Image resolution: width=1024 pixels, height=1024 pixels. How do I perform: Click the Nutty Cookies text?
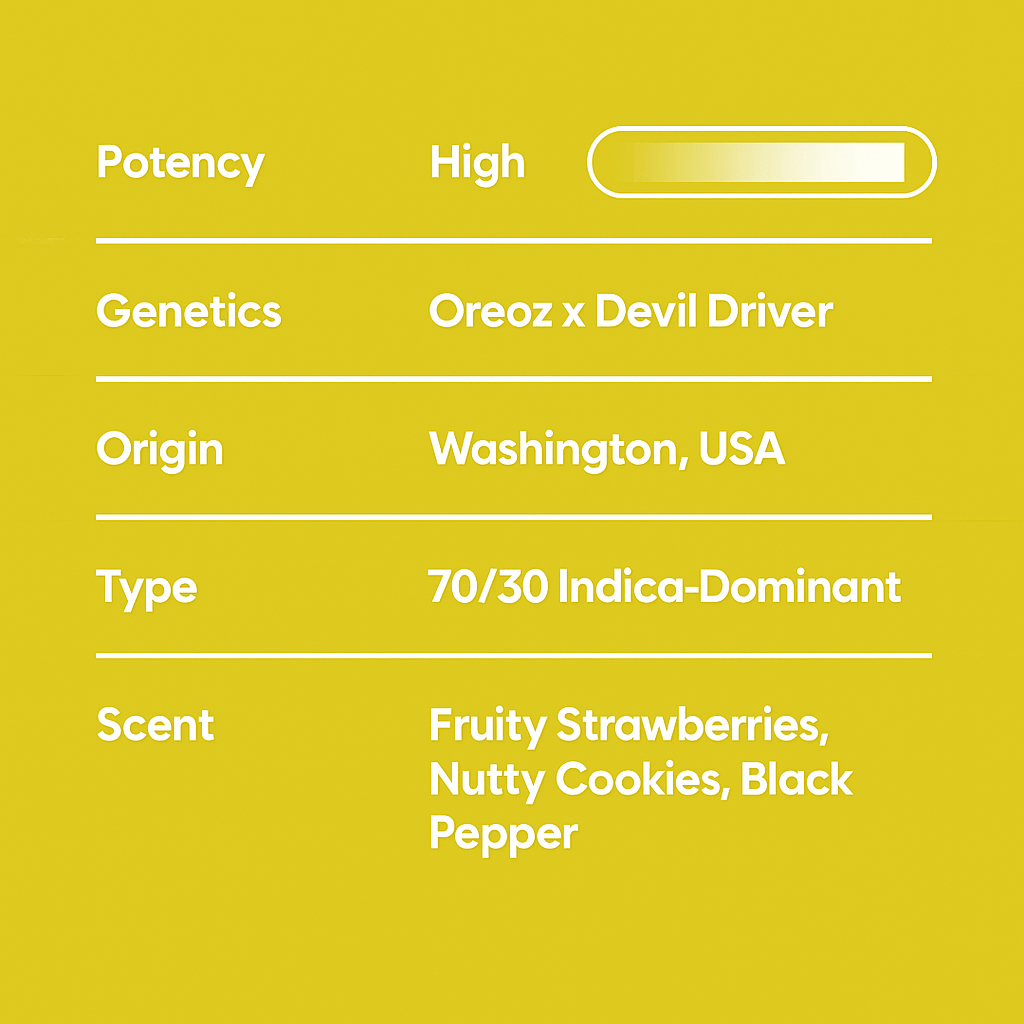pyautogui.click(x=576, y=779)
